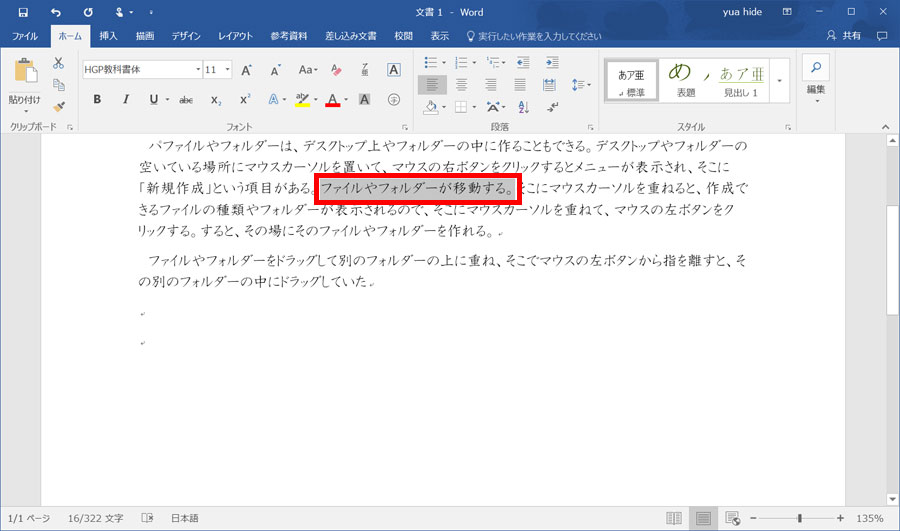The width and height of the screenshot is (900, 531).
Task: Click the Save icon in title bar
Action: [23, 12]
